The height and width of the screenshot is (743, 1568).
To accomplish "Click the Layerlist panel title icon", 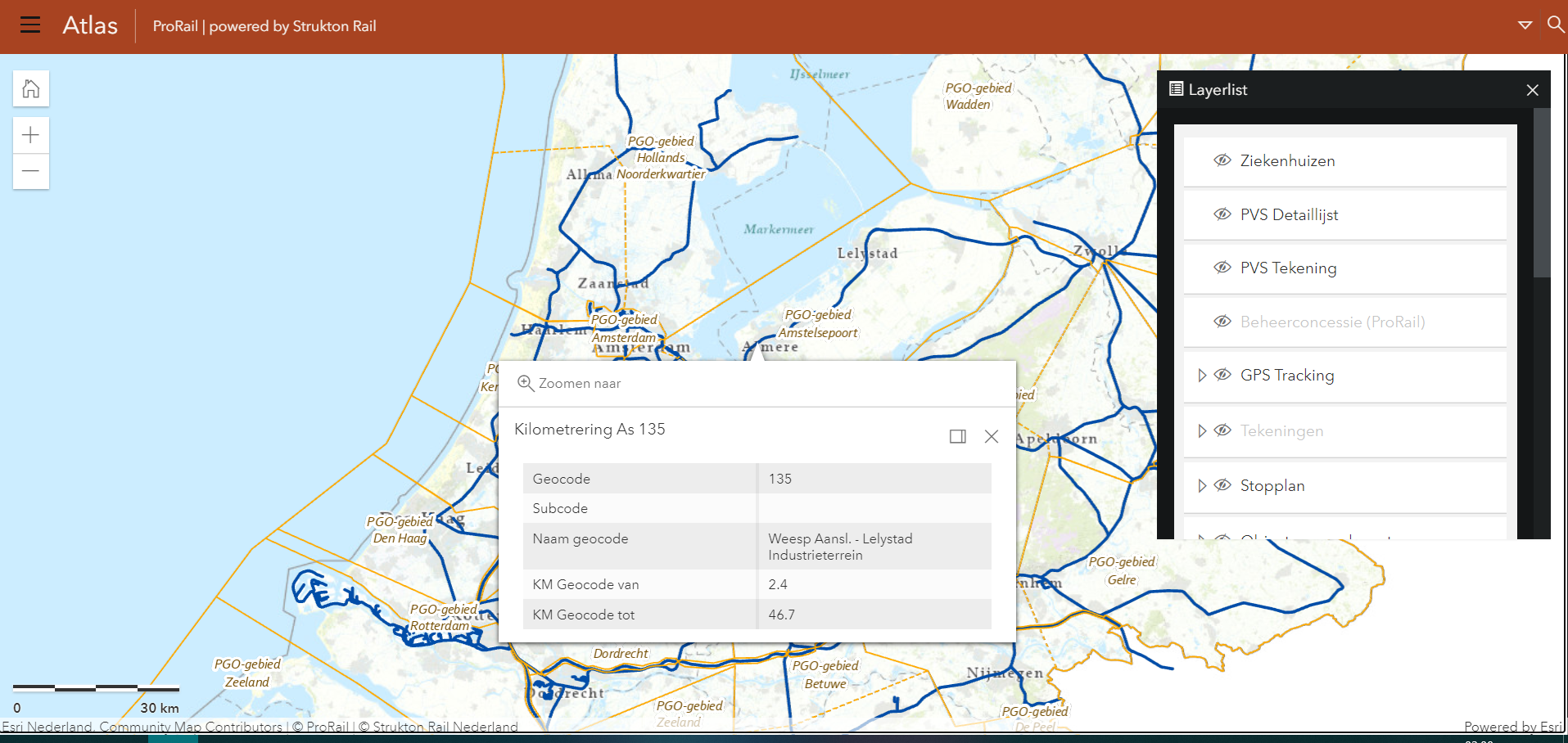I will 1177,89.
